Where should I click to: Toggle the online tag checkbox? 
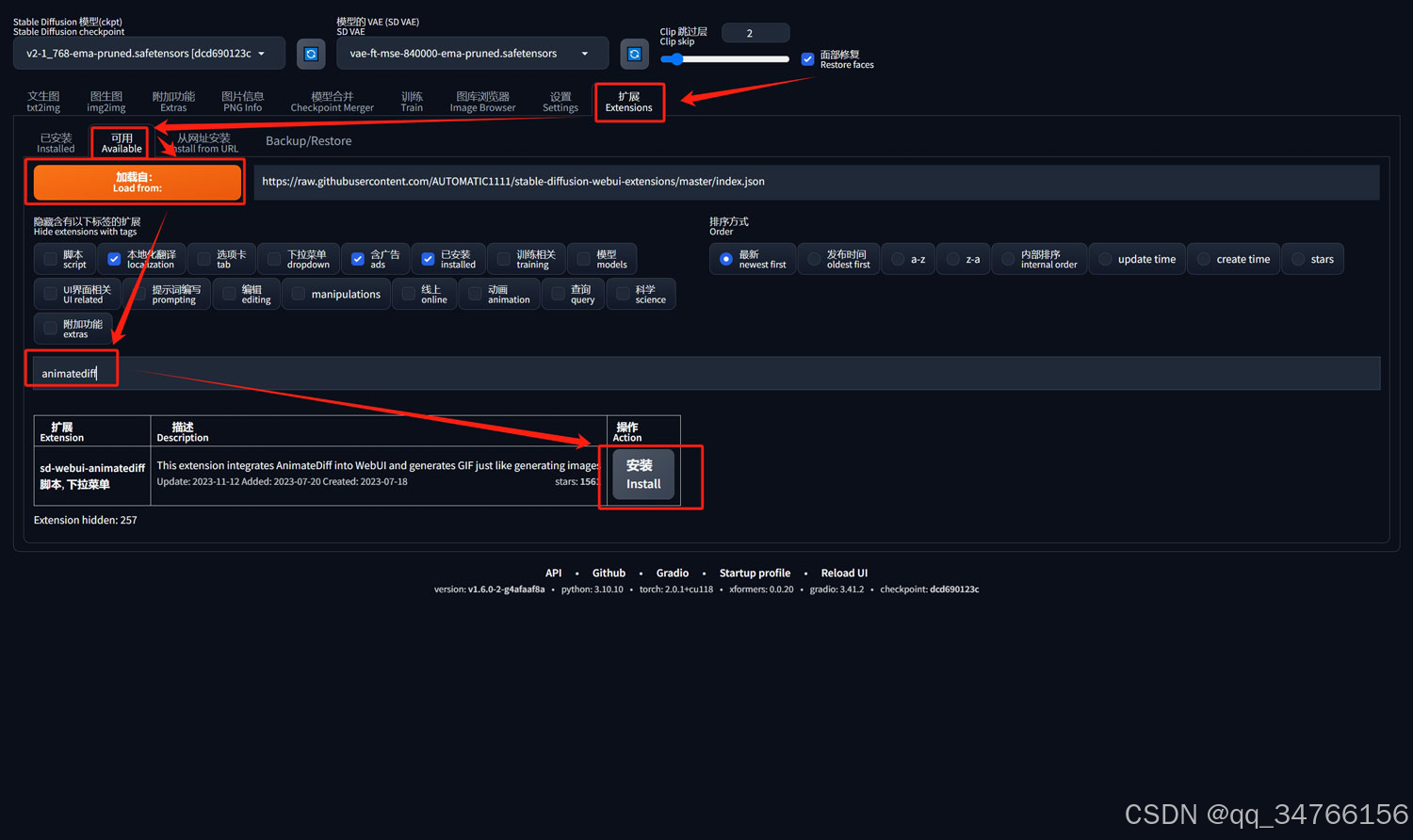tap(409, 294)
